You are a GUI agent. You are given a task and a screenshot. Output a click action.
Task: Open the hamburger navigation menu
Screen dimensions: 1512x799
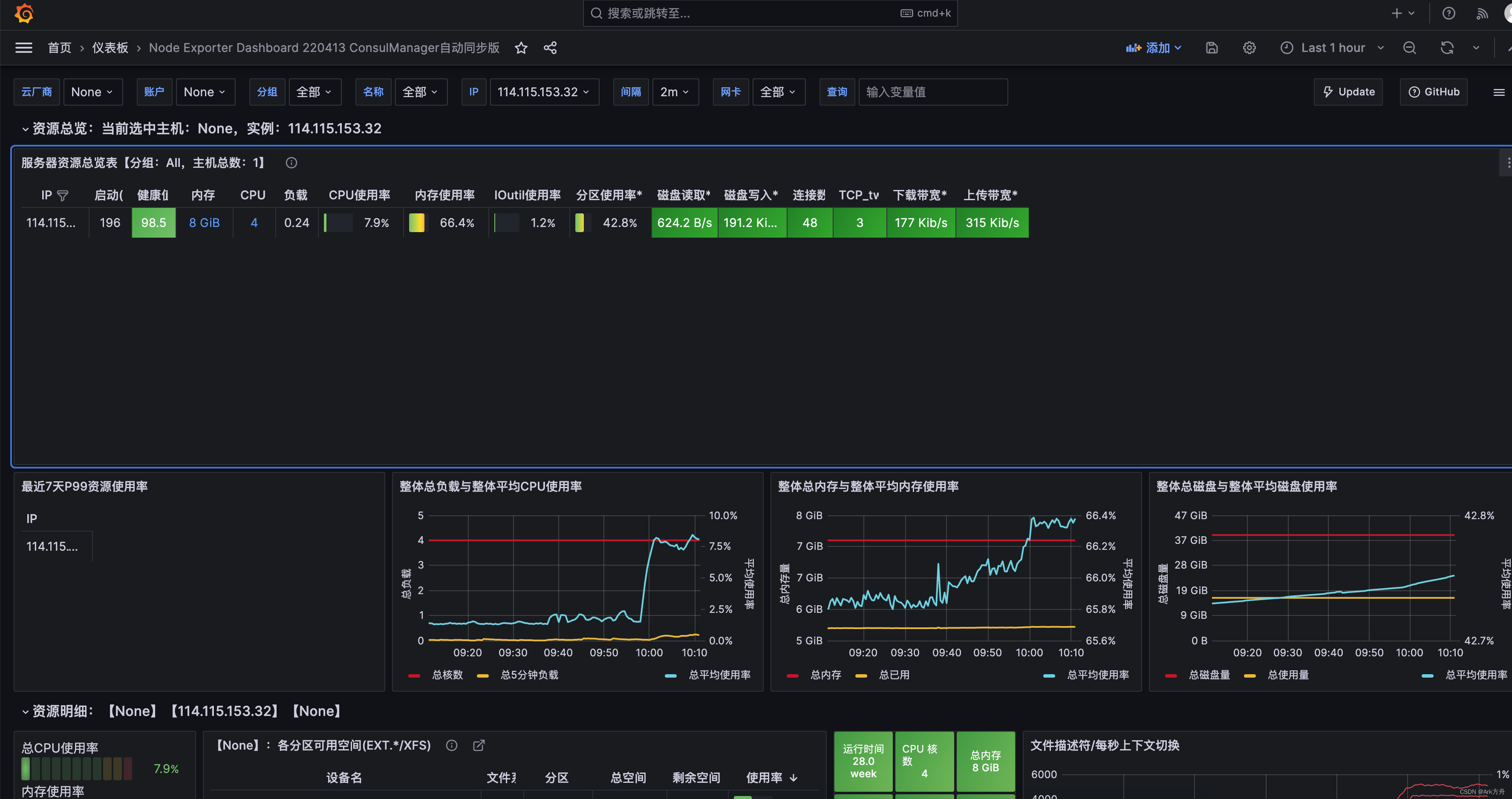(x=23, y=48)
